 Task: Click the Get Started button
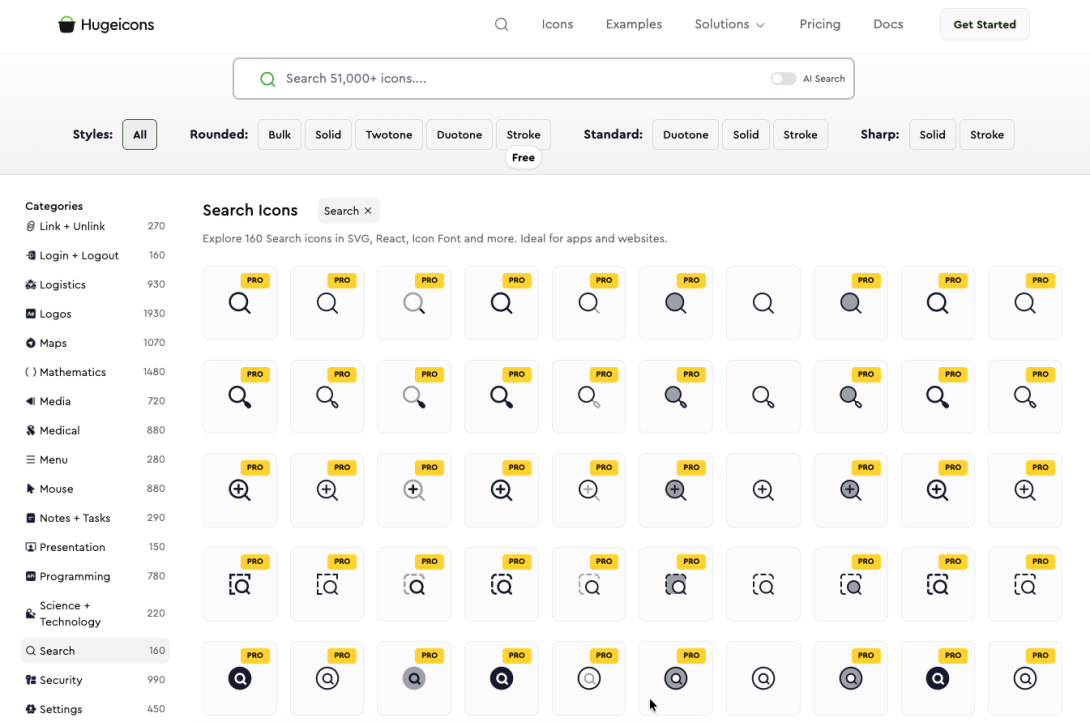pyautogui.click(x=984, y=24)
